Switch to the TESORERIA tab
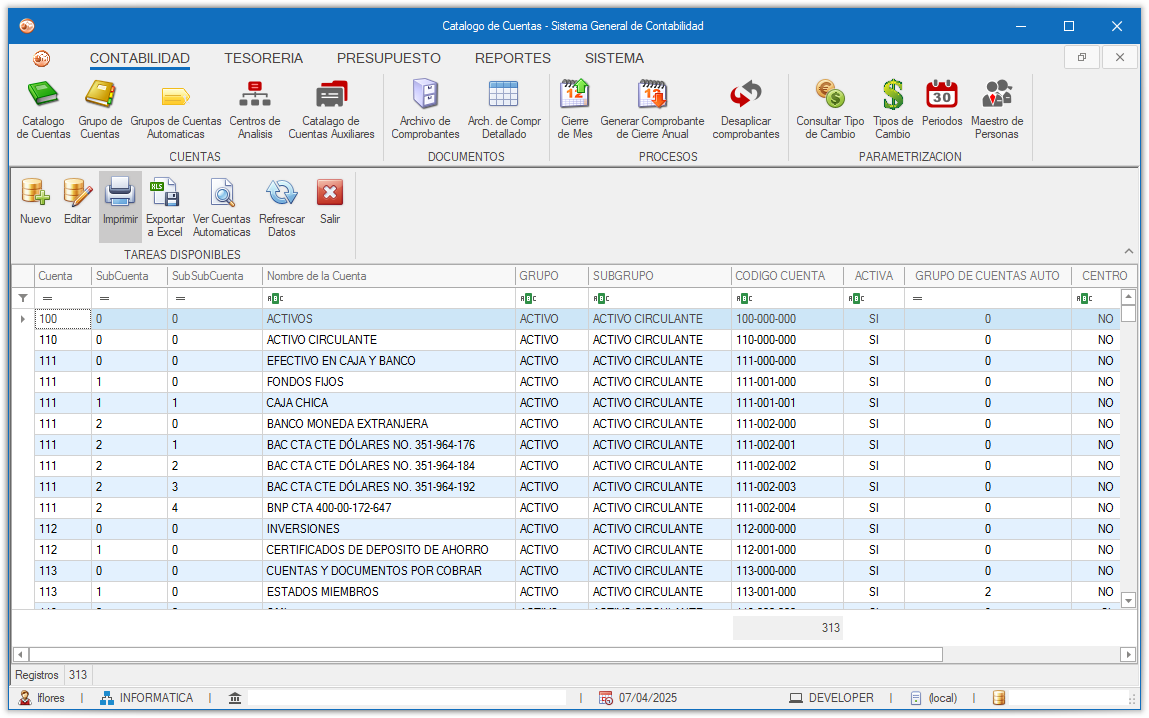1149x718 pixels. (263, 59)
